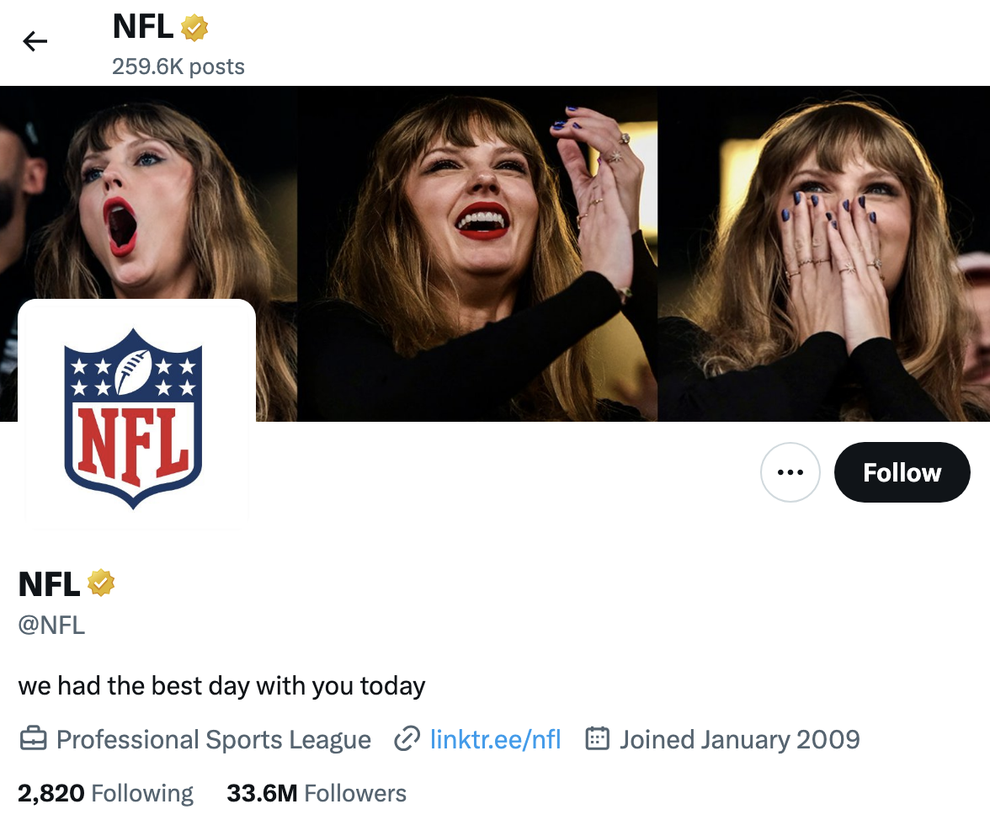990x820 pixels.
Task: View the 2,820 Following list
Action: click(x=105, y=792)
